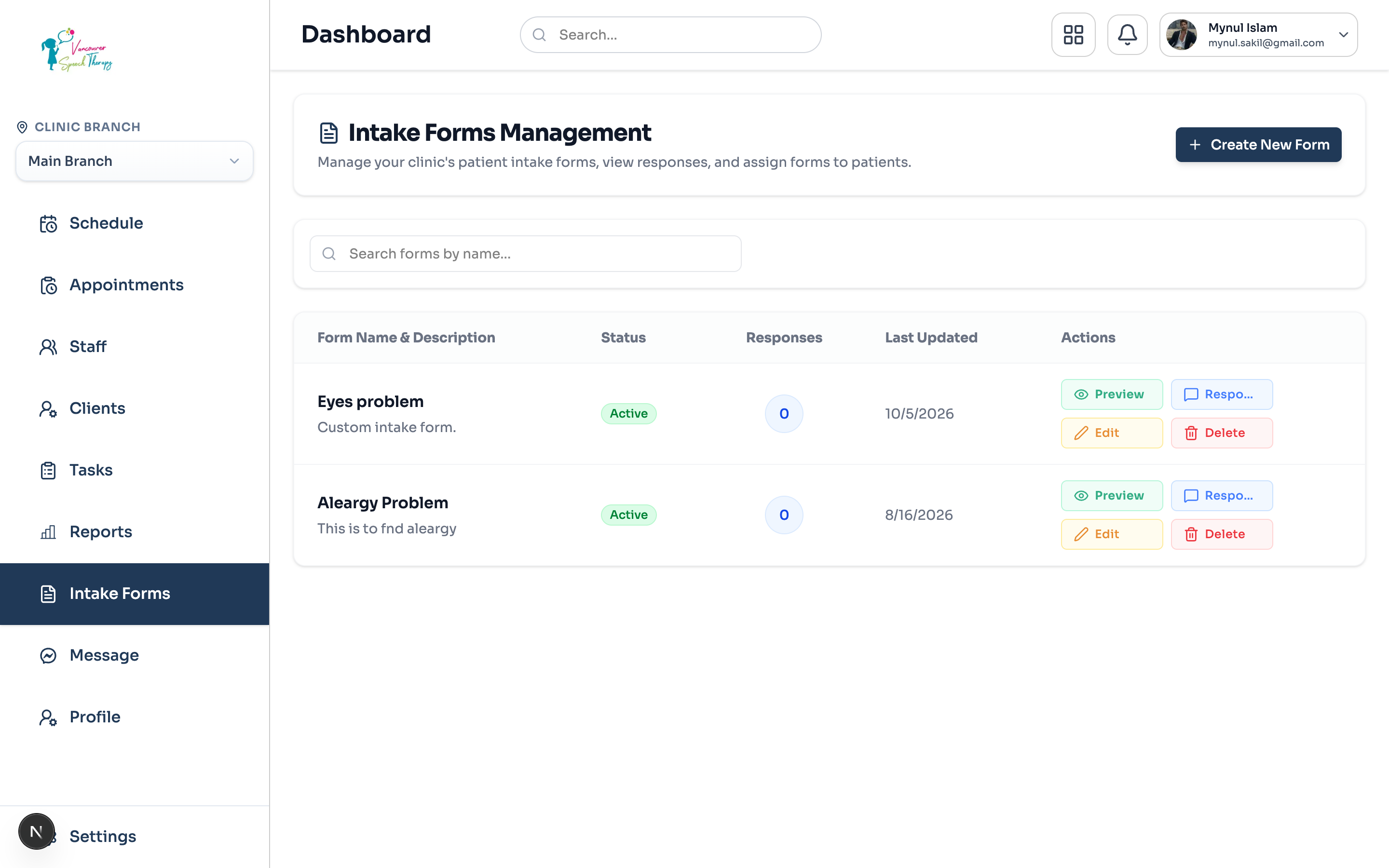Click the Reports bar chart icon
1389x868 pixels.
[x=48, y=532]
